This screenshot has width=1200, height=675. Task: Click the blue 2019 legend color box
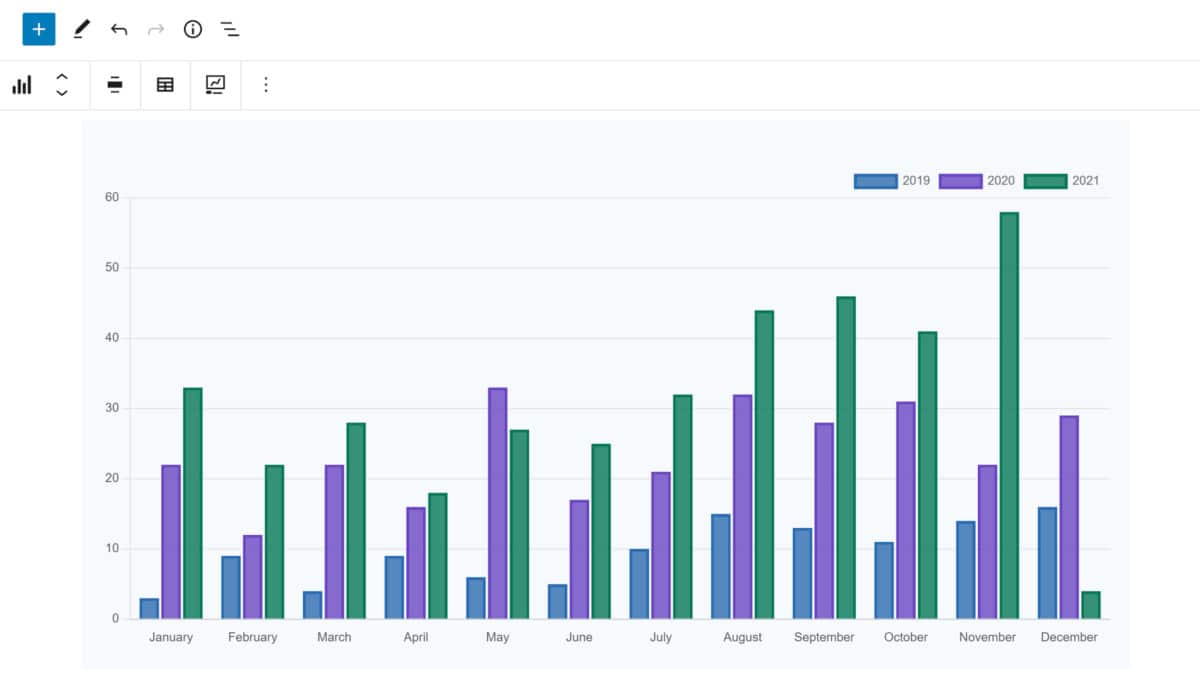tap(875, 181)
